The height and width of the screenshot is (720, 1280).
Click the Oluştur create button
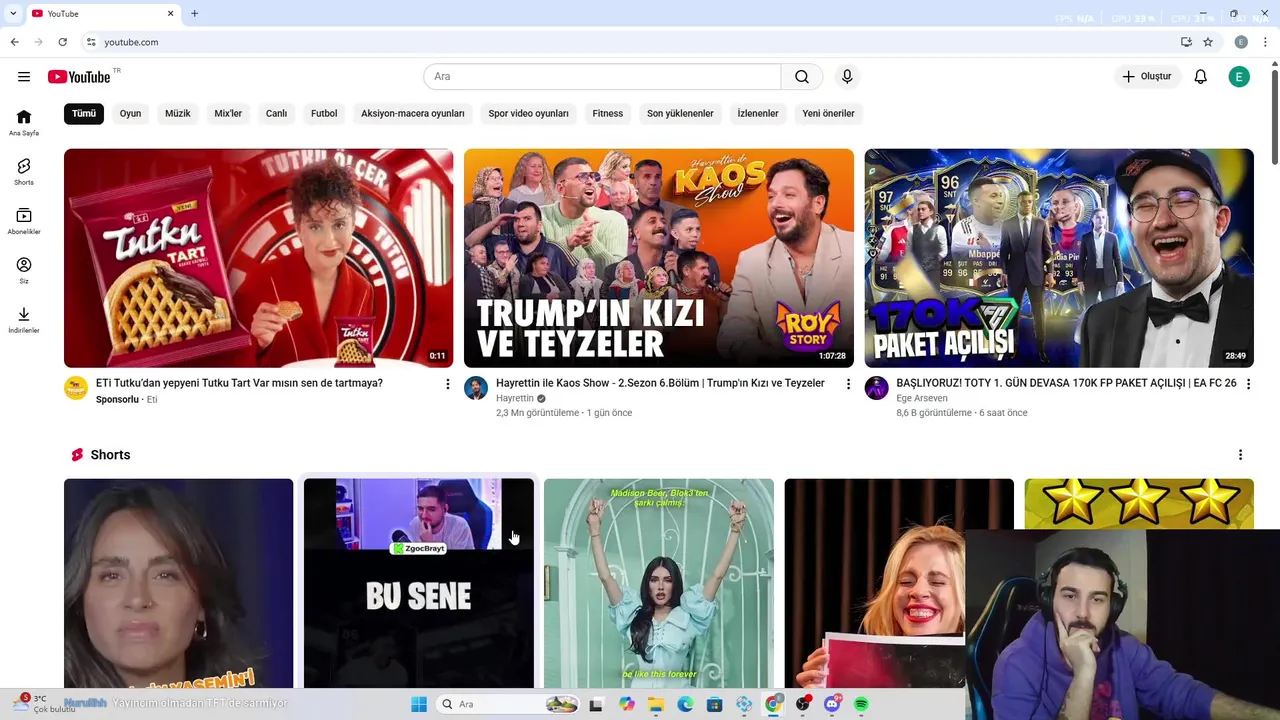pyautogui.click(x=1147, y=77)
